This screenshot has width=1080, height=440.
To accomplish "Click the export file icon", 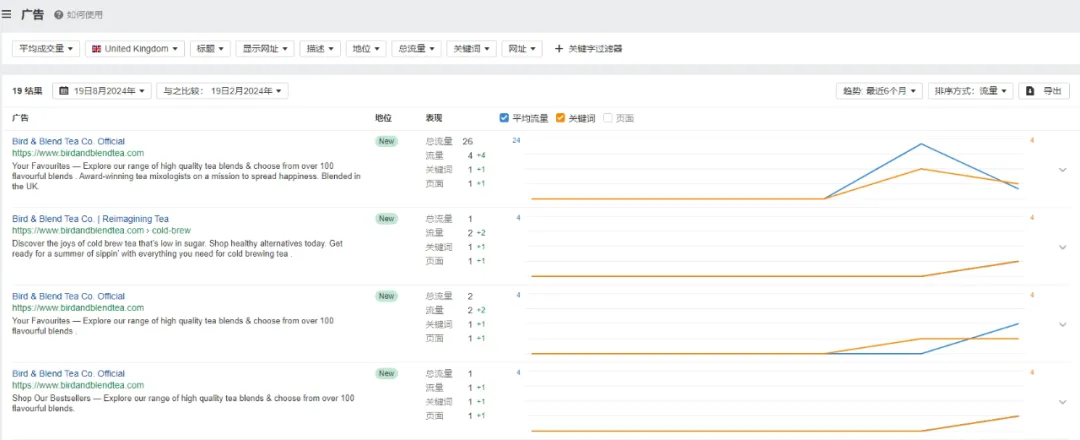I will click(x=1030, y=91).
